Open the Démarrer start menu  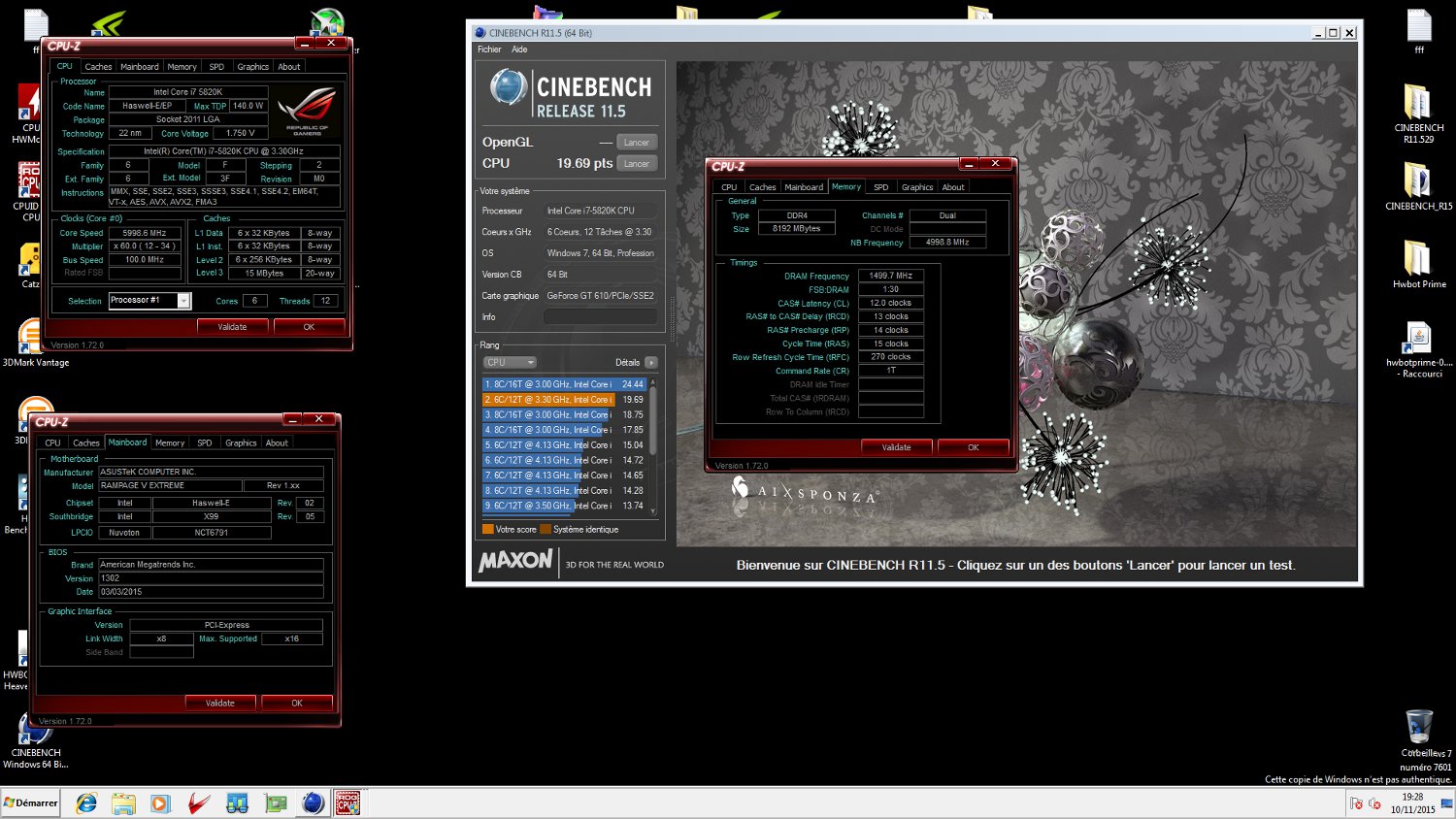tap(31, 803)
